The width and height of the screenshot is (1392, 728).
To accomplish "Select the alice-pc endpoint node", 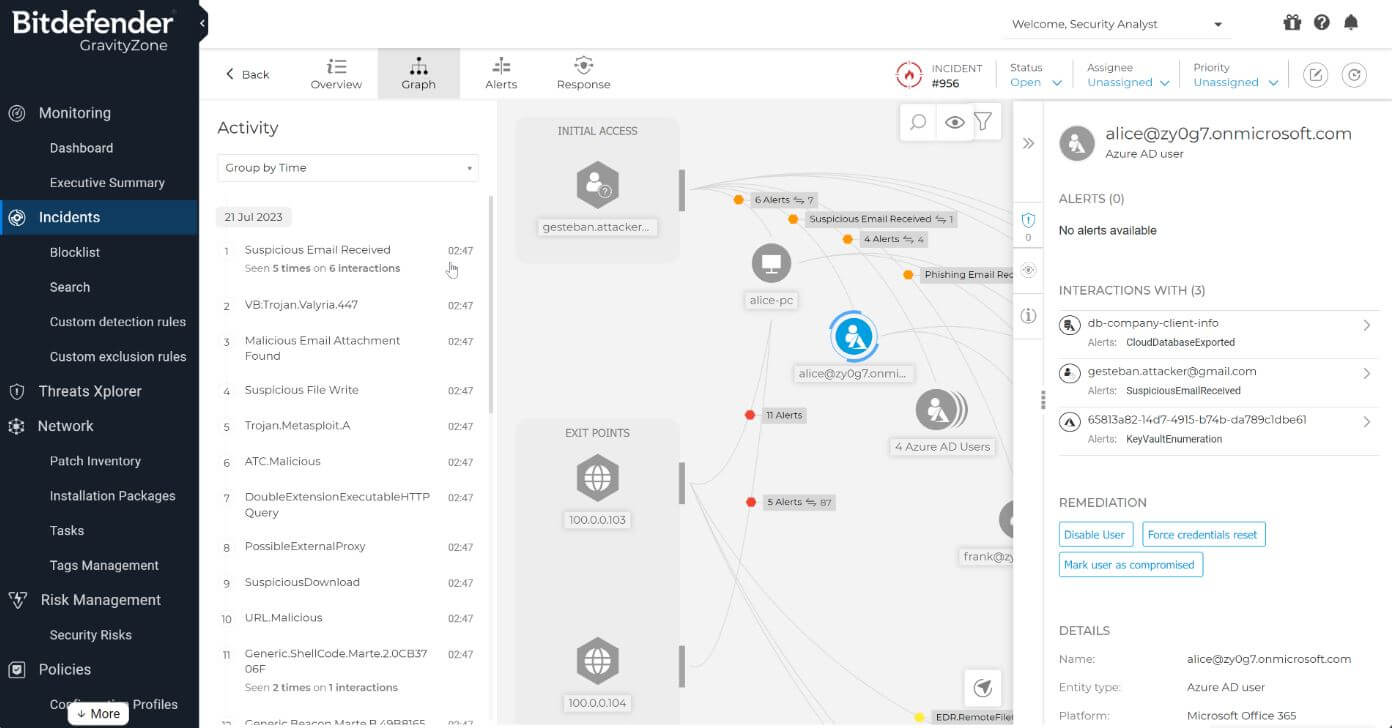I will tap(771, 264).
